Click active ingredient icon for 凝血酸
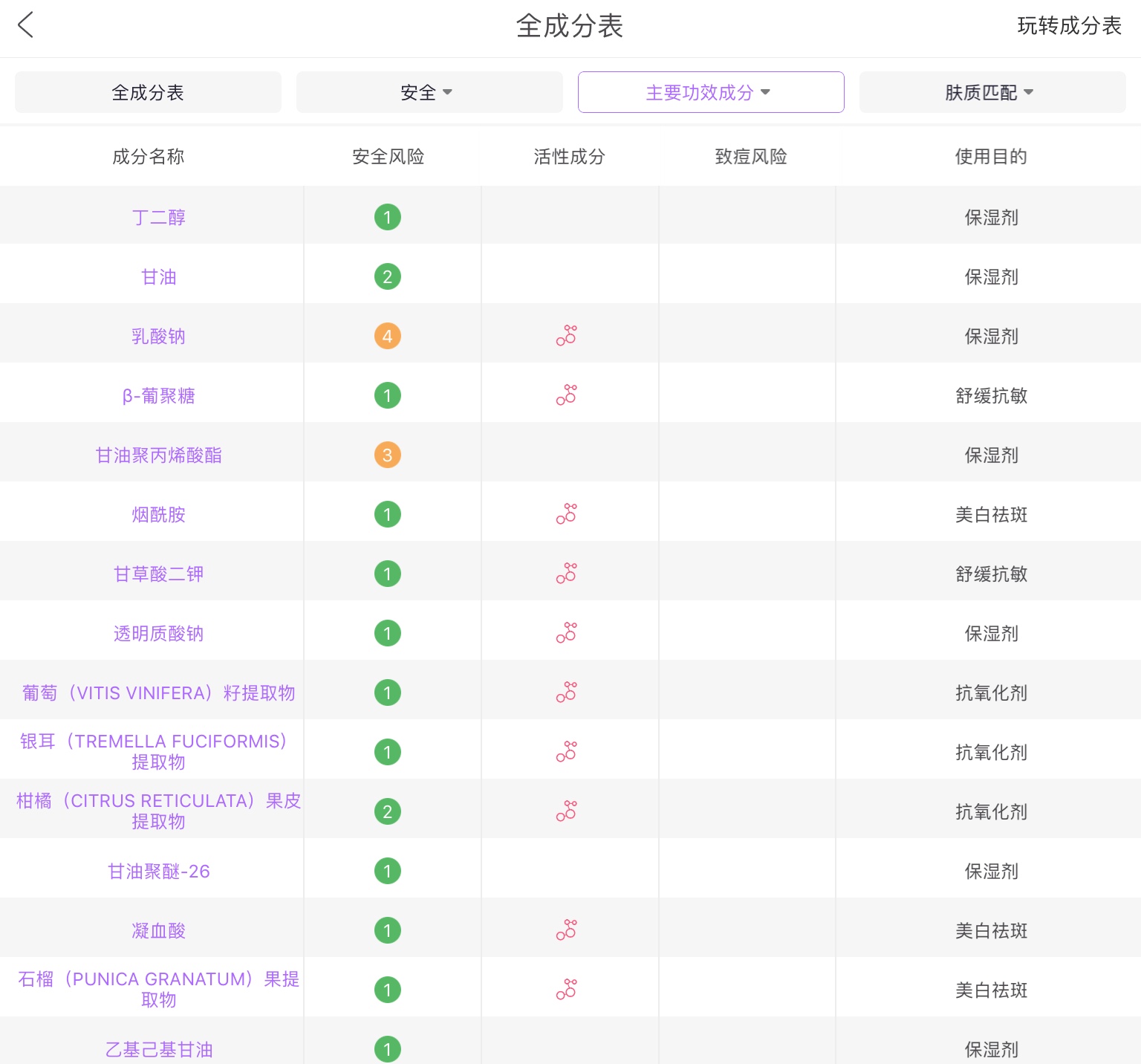Viewport: 1141px width, 1064px height. click(x=567, y=930)
